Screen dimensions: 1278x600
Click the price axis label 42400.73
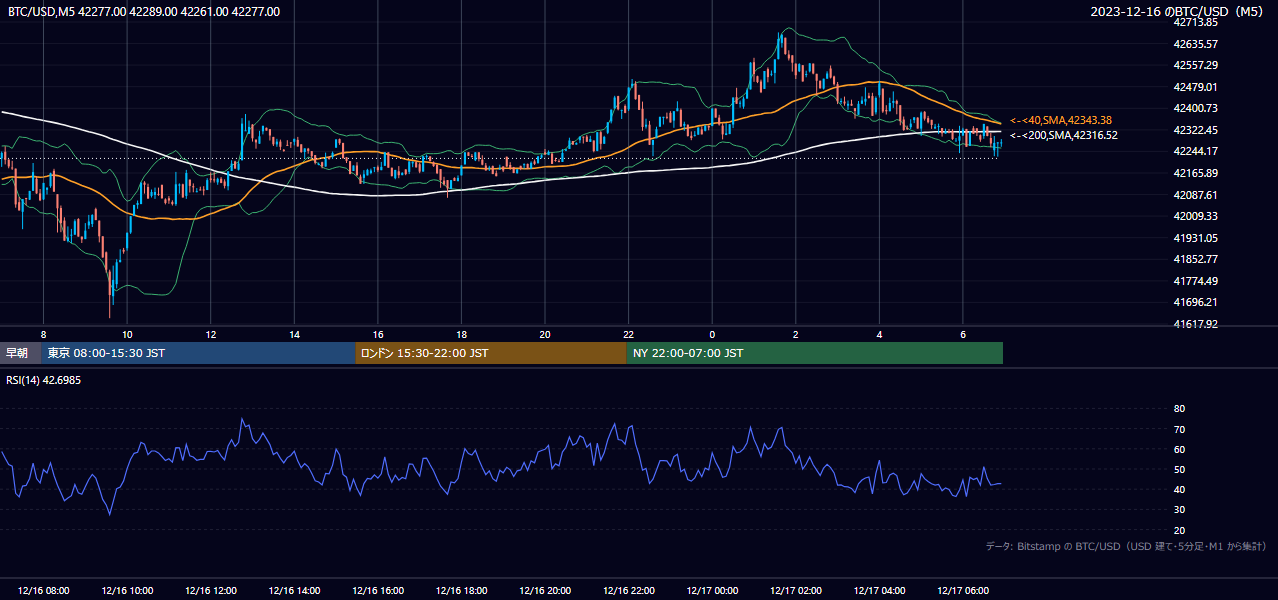point(1195,108)
